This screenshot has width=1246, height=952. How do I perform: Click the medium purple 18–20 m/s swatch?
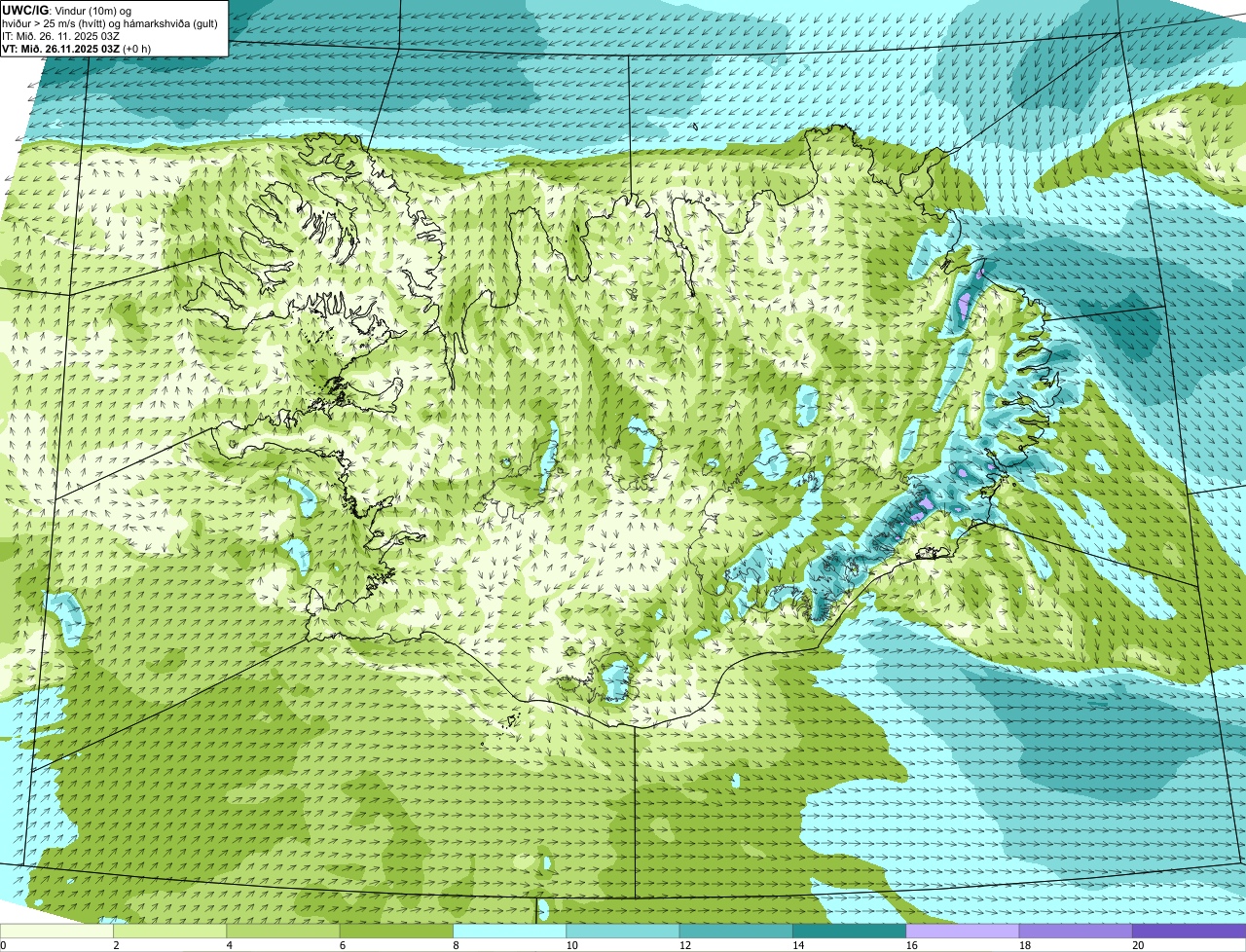(x=1076, y=932)
